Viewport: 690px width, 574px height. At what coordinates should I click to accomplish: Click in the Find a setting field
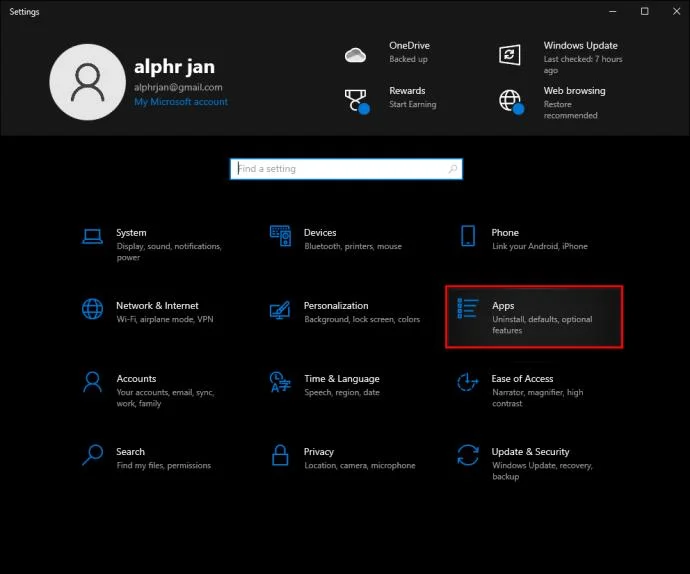tap(346, 169)
